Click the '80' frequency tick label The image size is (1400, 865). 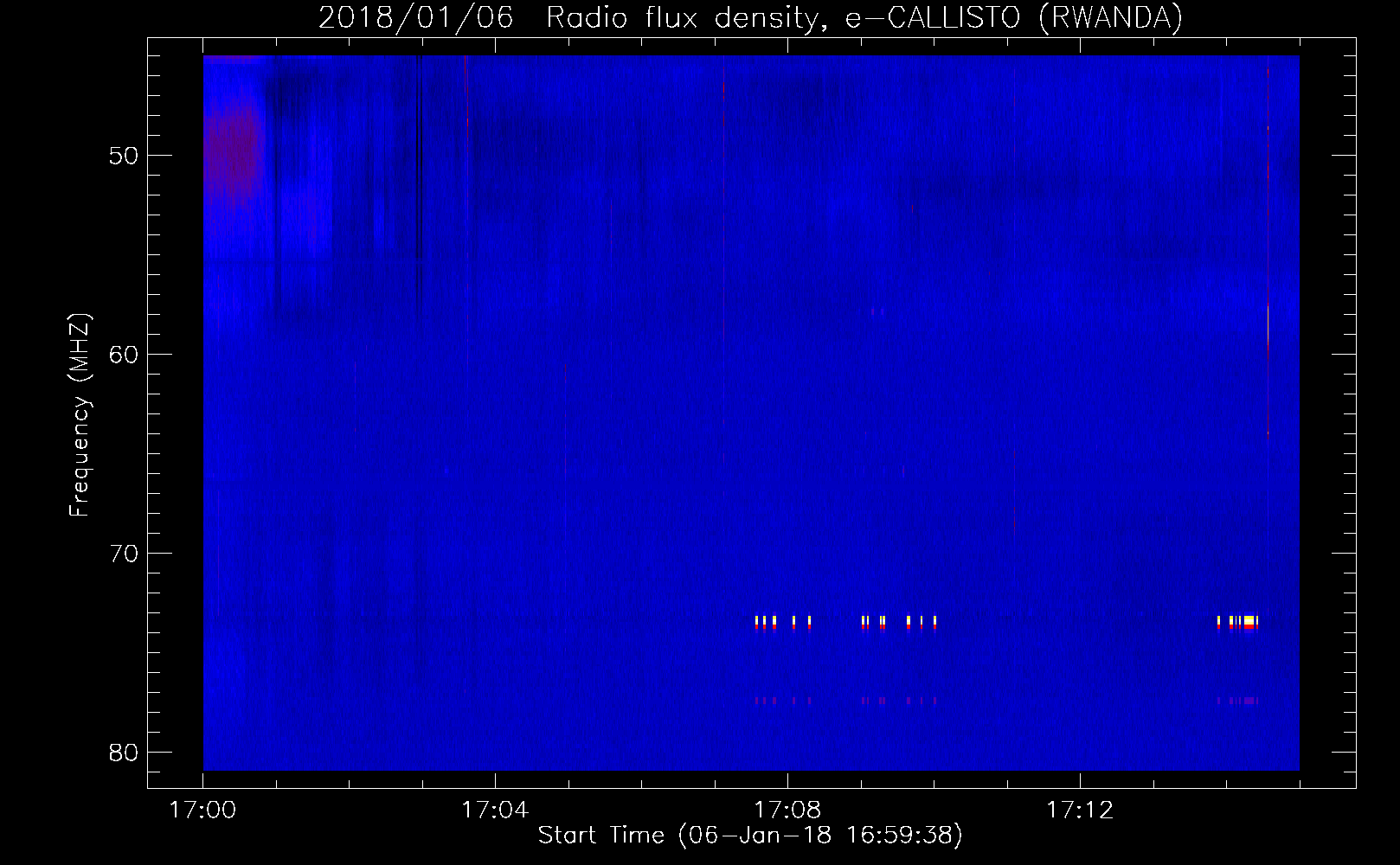(x=125, y=753)
